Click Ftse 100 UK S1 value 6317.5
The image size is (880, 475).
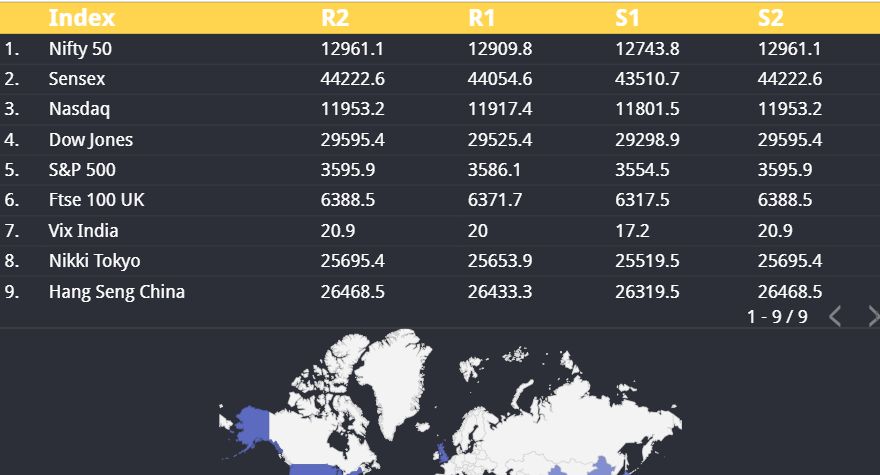click(642, 200)
